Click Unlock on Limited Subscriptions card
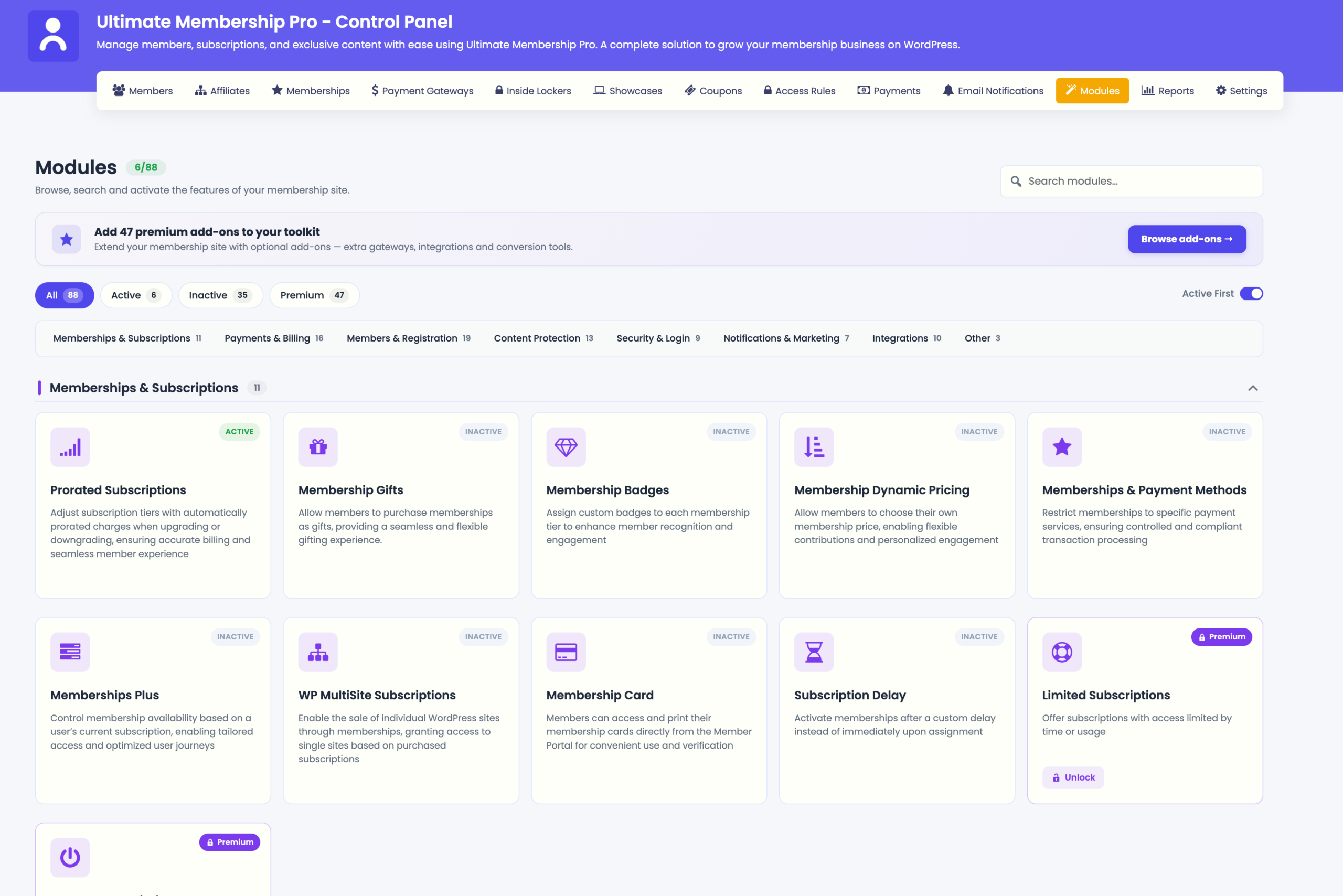Viewport: 1343px width, 896px height. coord(1073,778)
